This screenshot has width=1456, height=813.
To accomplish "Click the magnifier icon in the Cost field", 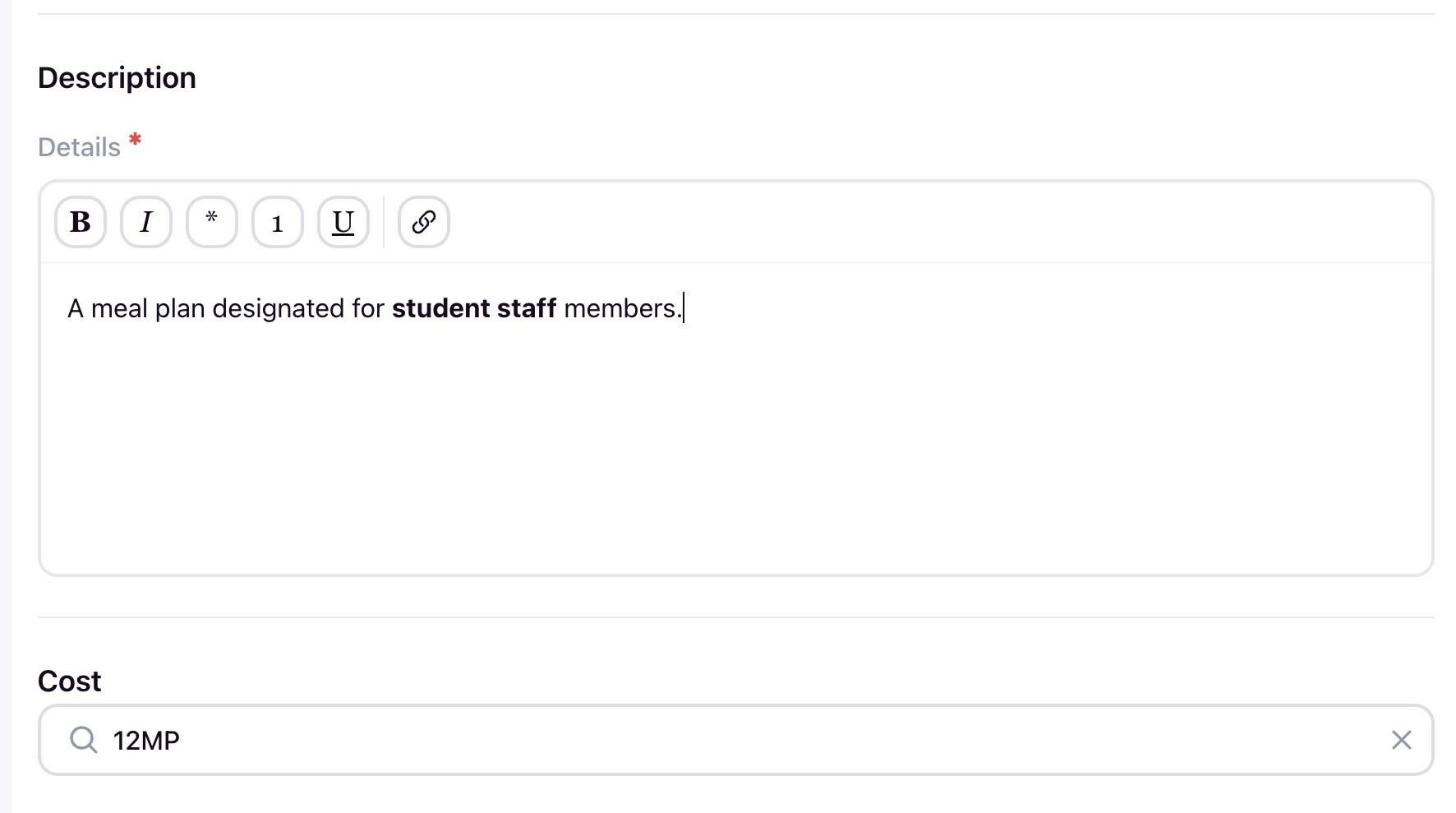I will [83, 740].
